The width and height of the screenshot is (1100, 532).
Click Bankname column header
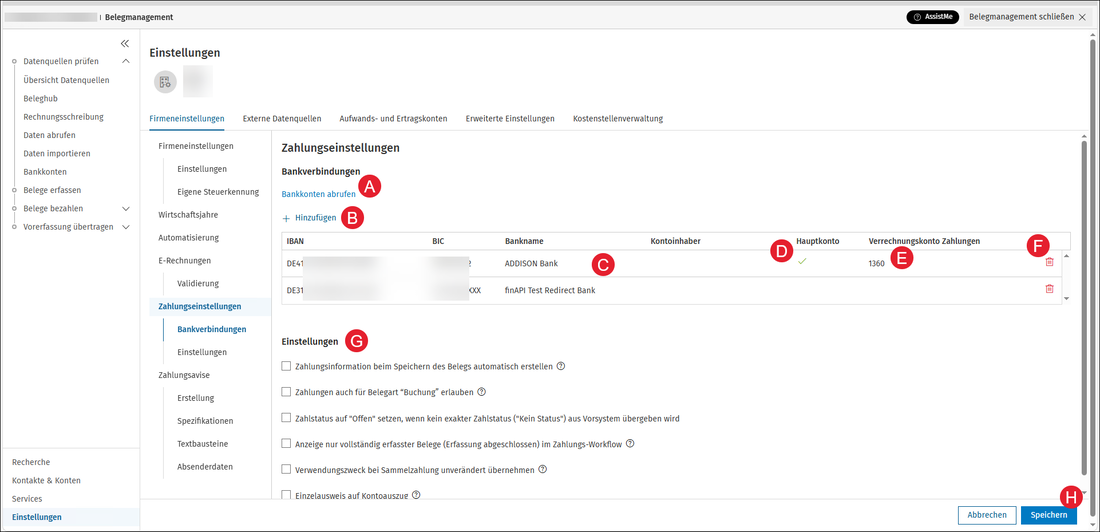tap(524, 241)
